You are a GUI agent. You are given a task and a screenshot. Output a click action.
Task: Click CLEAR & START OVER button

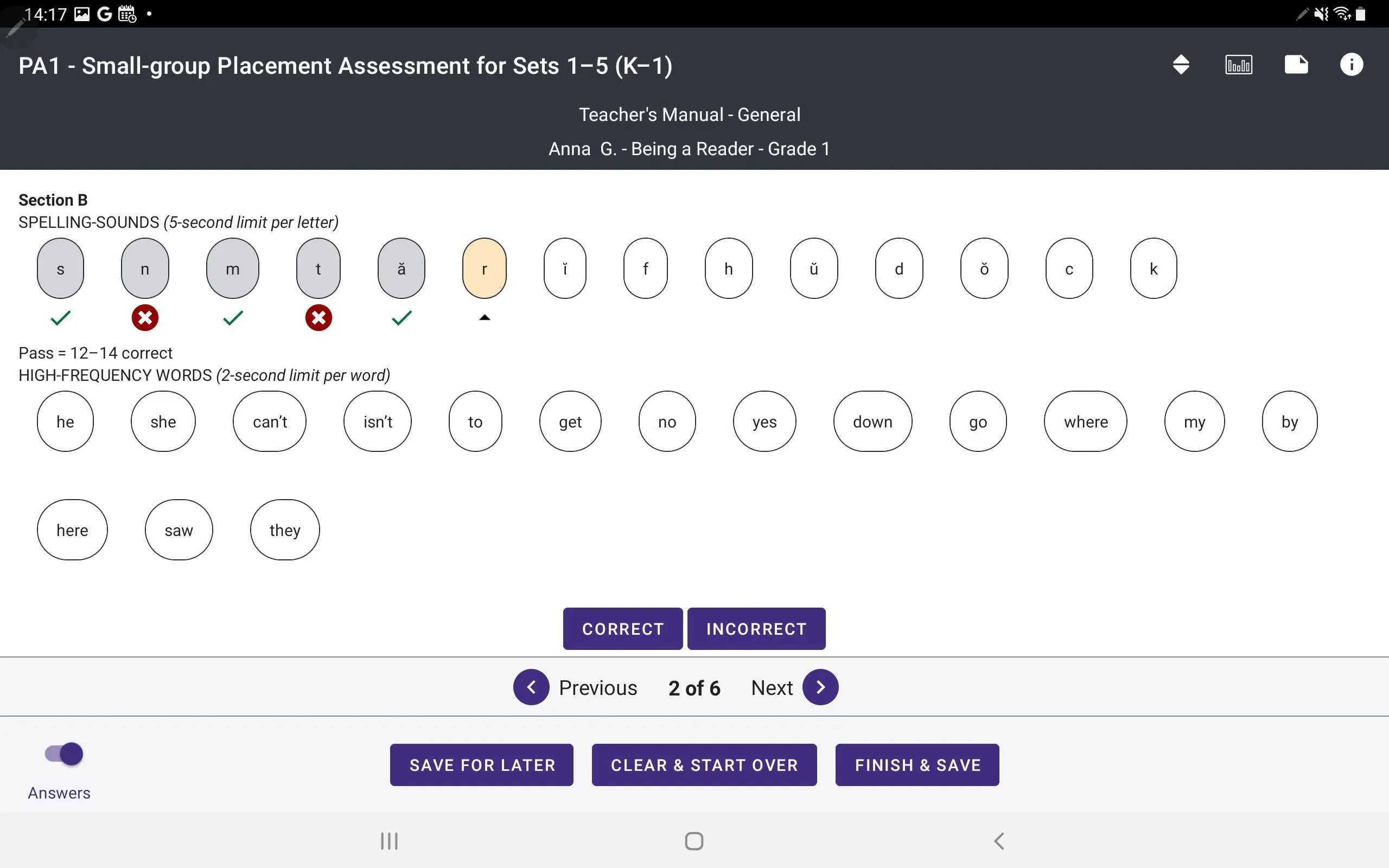point(705,764)
